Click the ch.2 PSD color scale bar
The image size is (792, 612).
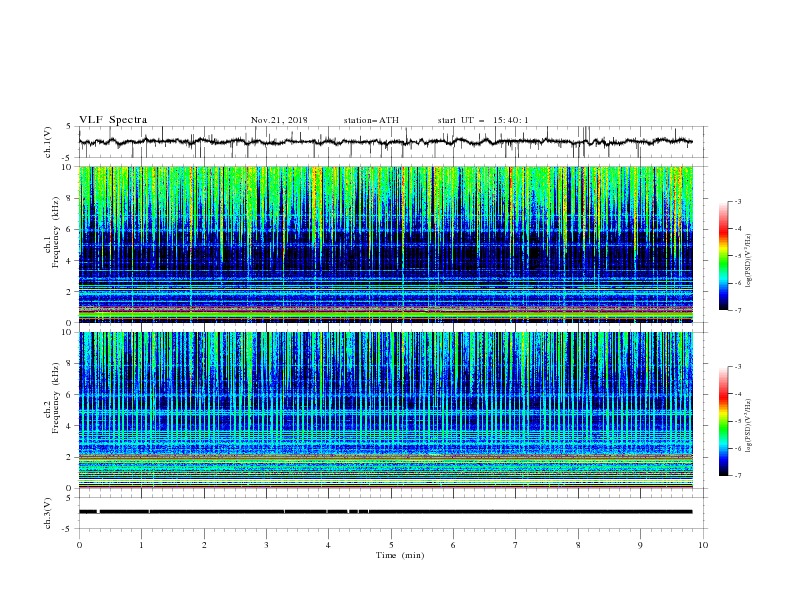[x=723, y=421]
